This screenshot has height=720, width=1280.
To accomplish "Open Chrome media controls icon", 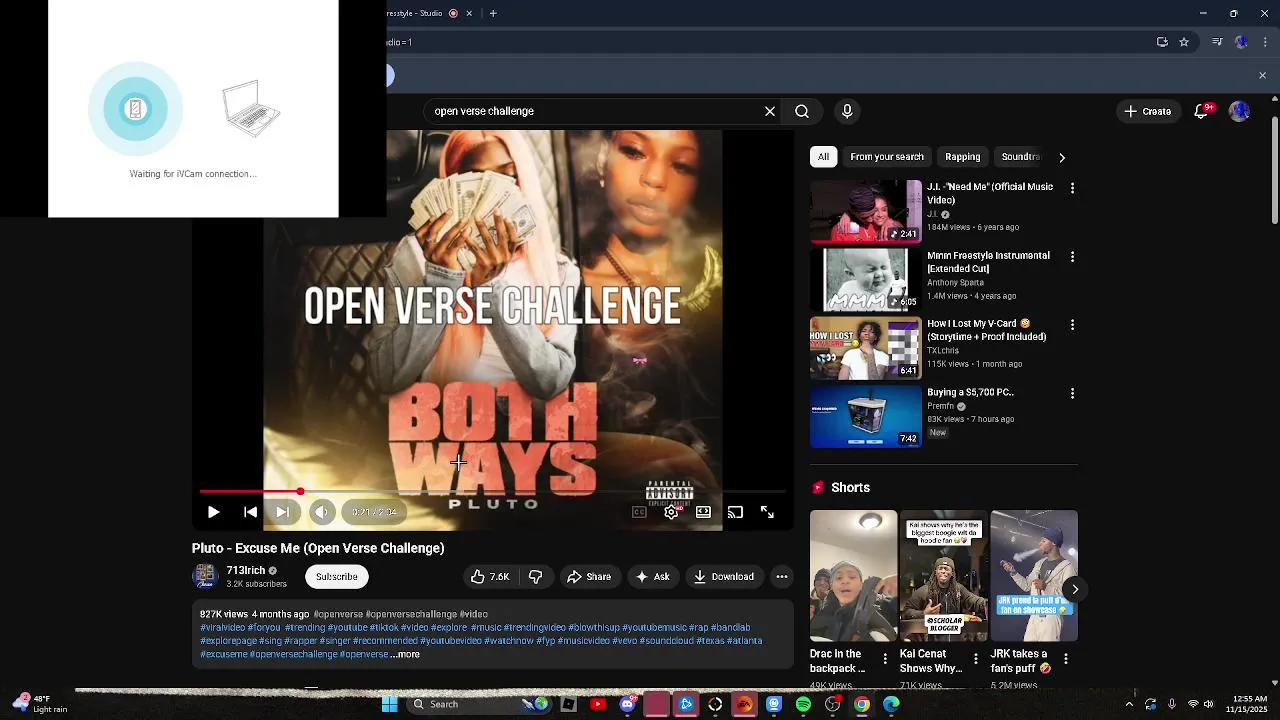I will [x=1217, y=42].
